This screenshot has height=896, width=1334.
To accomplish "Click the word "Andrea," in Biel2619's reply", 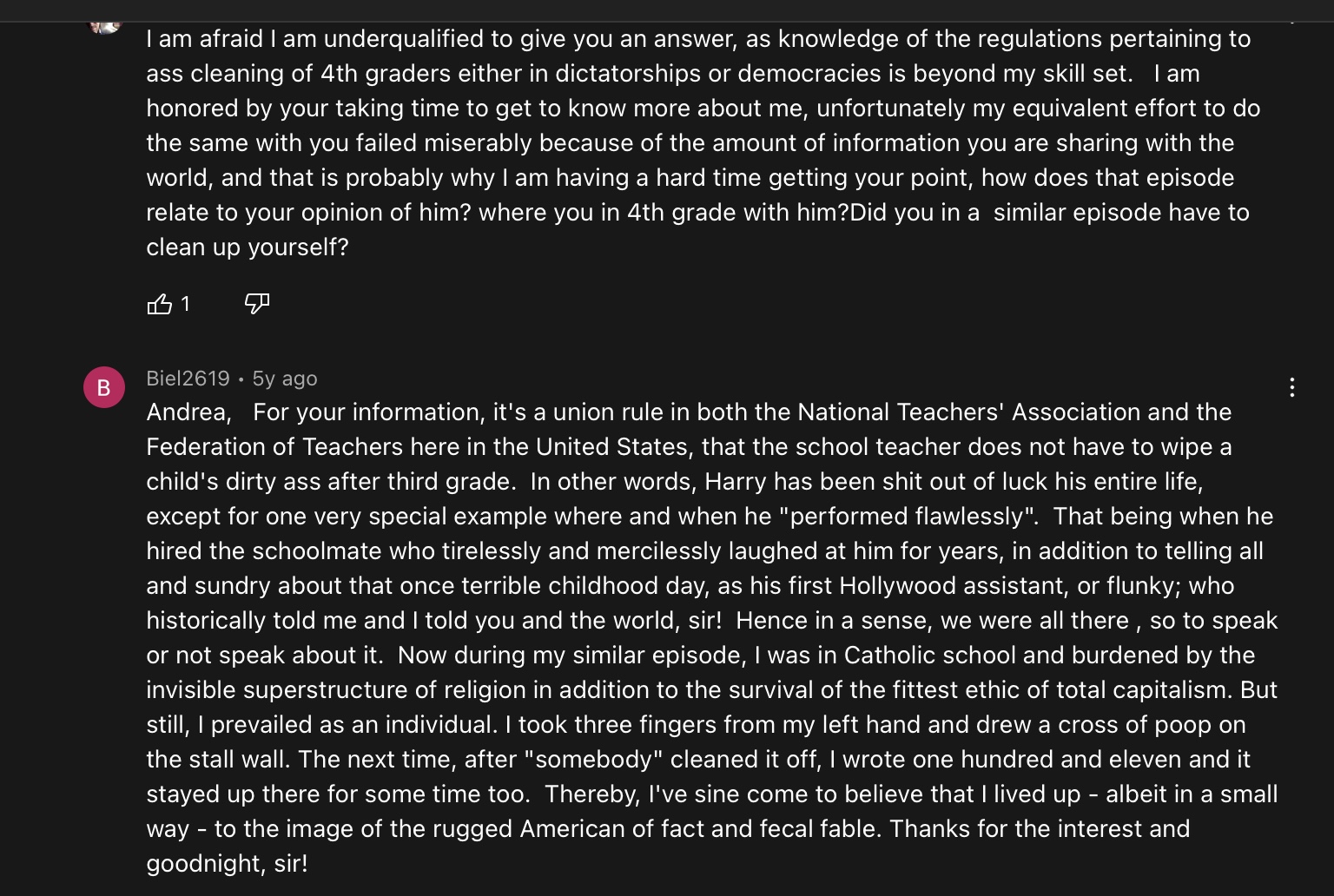I will pos(188,412).
